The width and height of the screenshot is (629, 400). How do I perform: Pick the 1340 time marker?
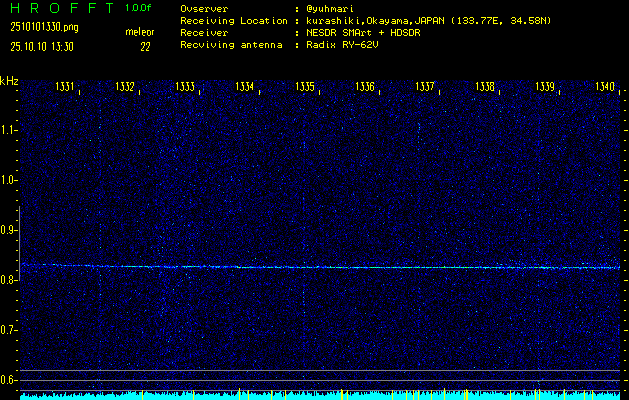pyautogui.click(x=605, y=88)
